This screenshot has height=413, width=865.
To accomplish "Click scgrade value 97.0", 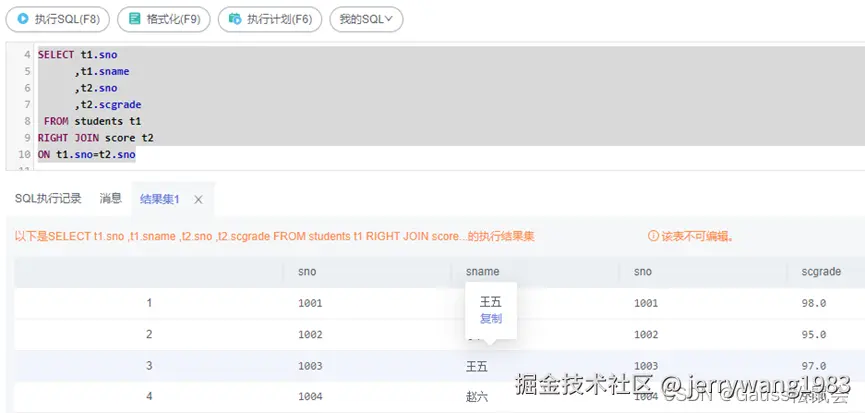I will tap(814, 366).
